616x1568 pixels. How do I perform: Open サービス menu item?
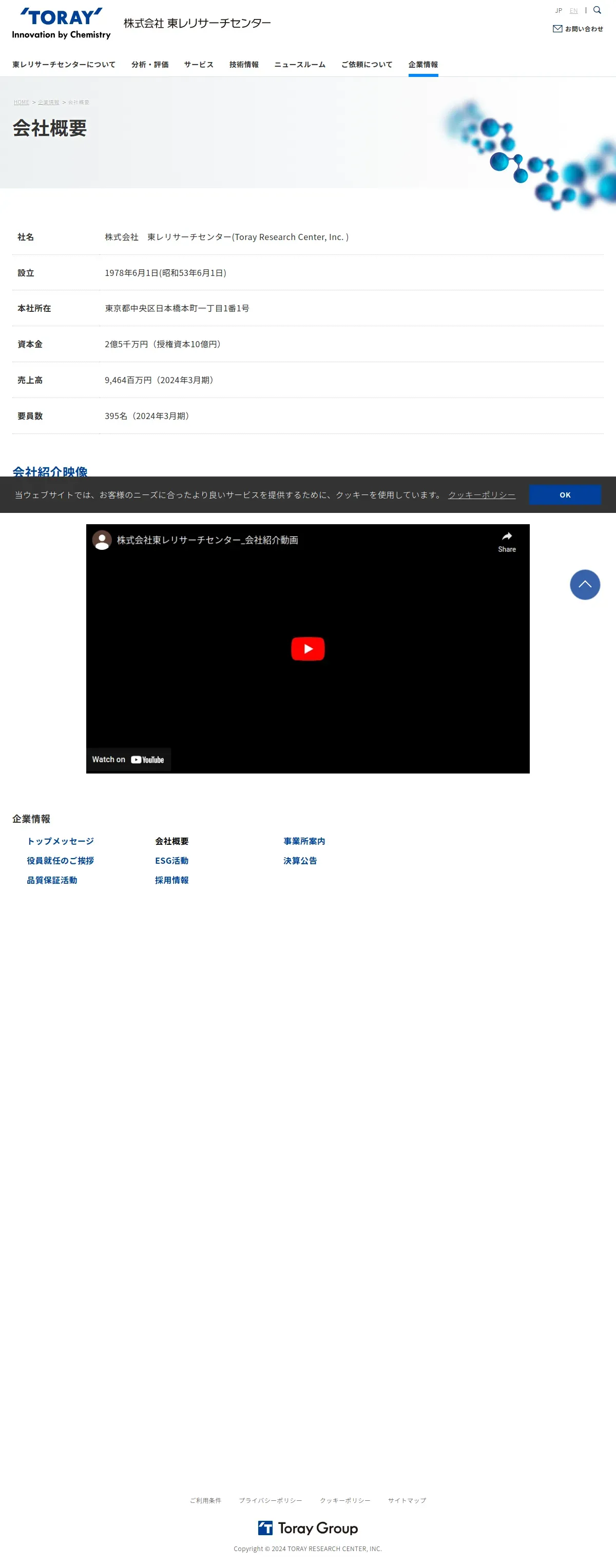[199, 65]
